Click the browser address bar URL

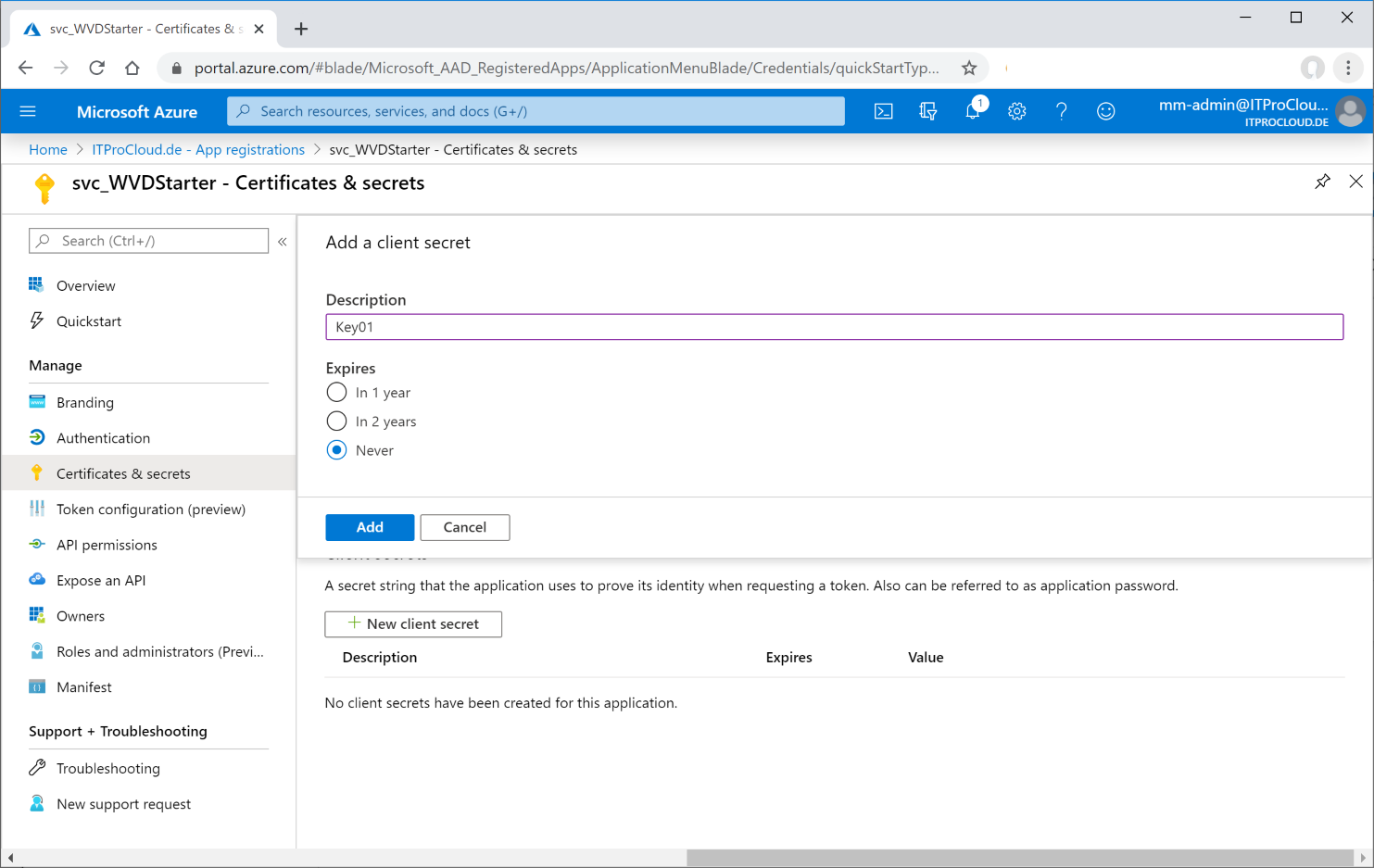coord(566,68)
